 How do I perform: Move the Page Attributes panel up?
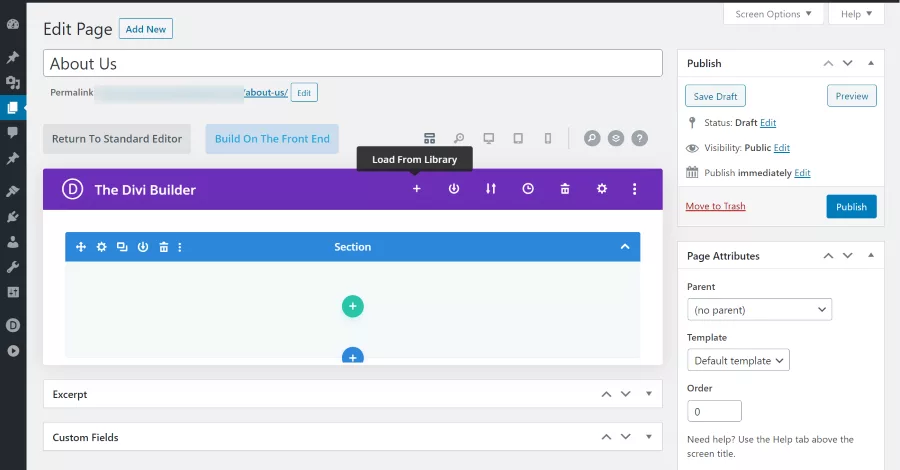(828, 255)
